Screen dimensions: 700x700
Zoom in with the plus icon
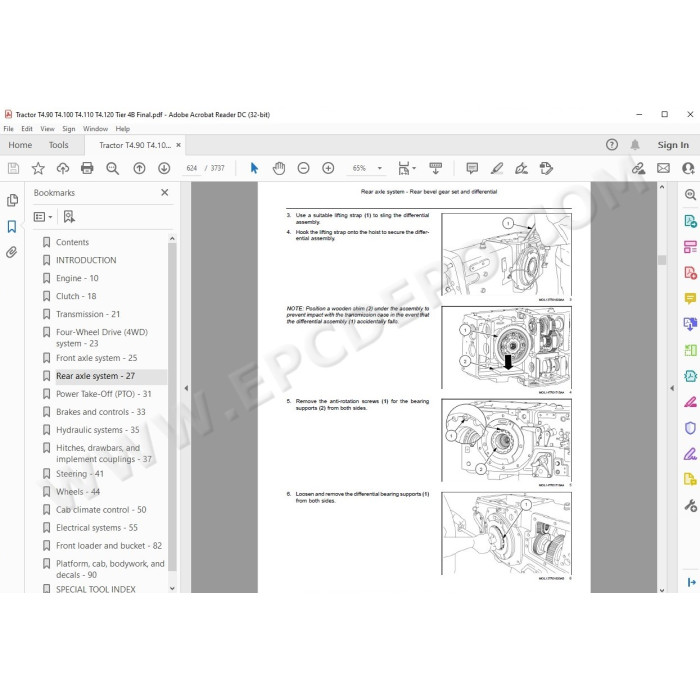point(328,168)
